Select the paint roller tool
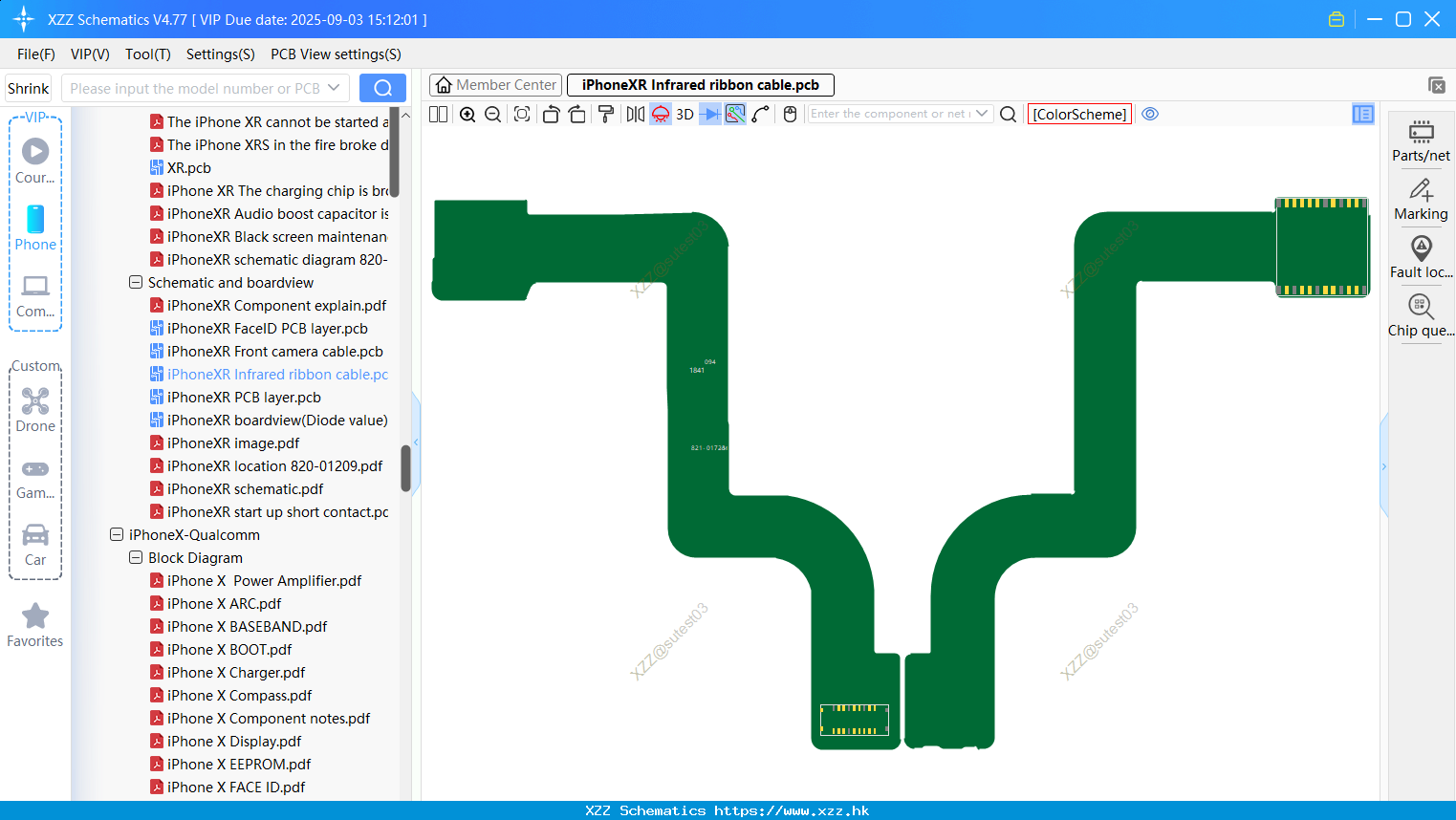This screenshot has width=1456, height=820. pos(606,114)
